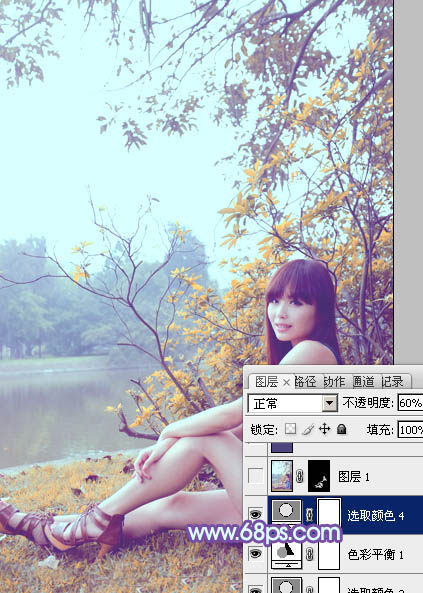423x593 pixels.
Task: Toggle lock image pixels brush icon
Action: 308,429
